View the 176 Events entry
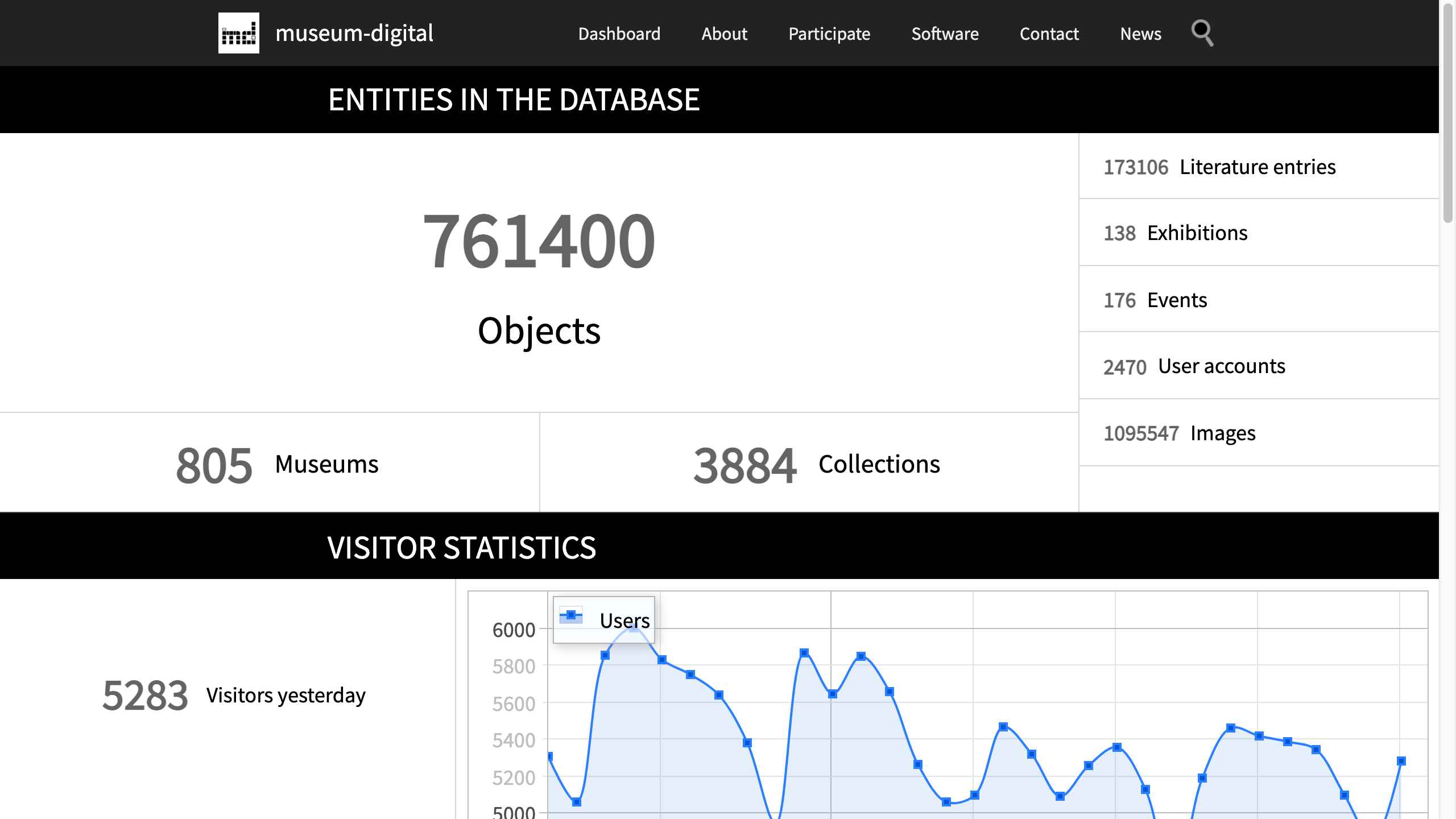1456x819 pixels. (1155, 300)
